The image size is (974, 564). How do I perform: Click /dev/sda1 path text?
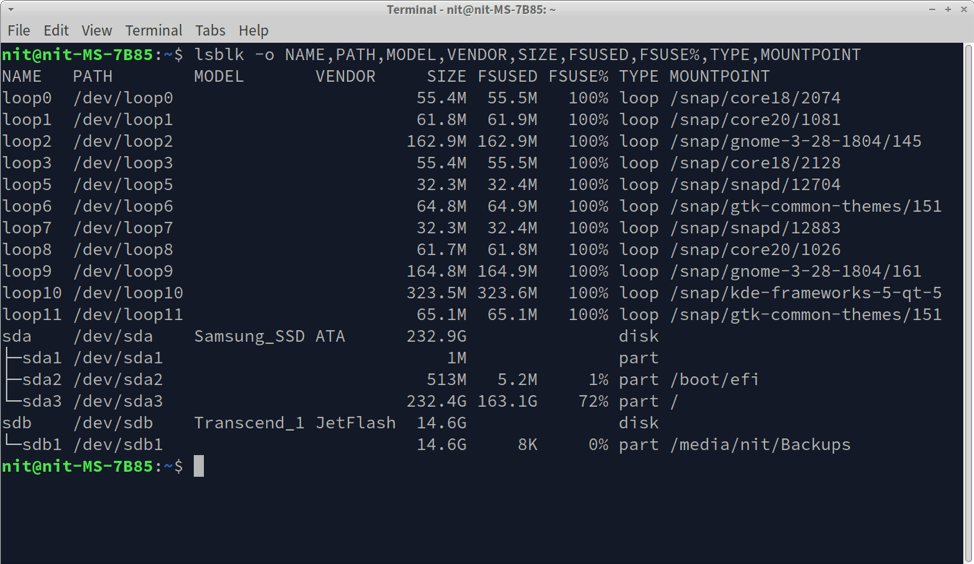tap(118, 358)
